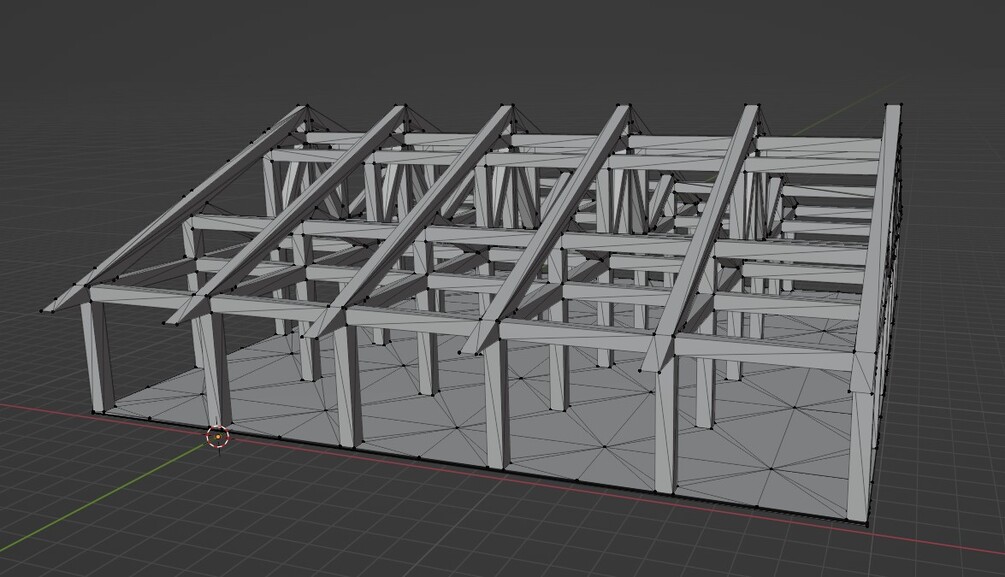Select the tall end wall on the right

pyautogui.click(x=873, y=314)
